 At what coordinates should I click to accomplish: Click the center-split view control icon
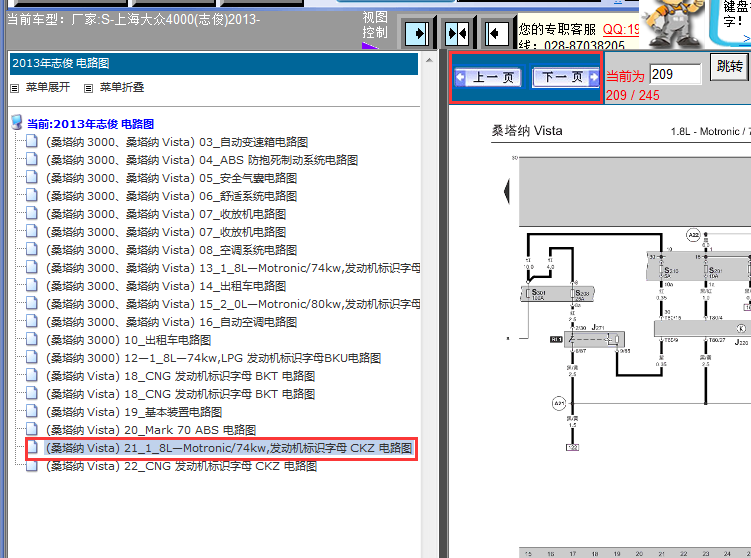(456, 34)
